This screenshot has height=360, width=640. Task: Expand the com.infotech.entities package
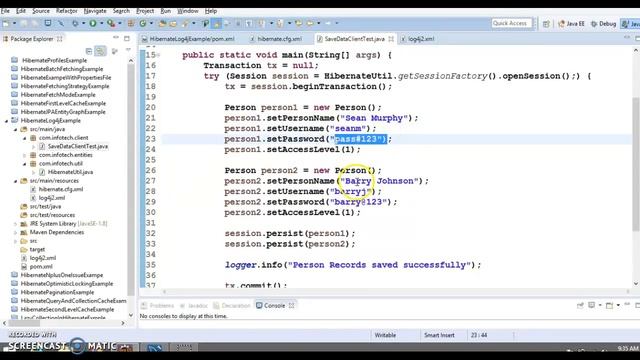pyautogui.click(x=24, y=155)
